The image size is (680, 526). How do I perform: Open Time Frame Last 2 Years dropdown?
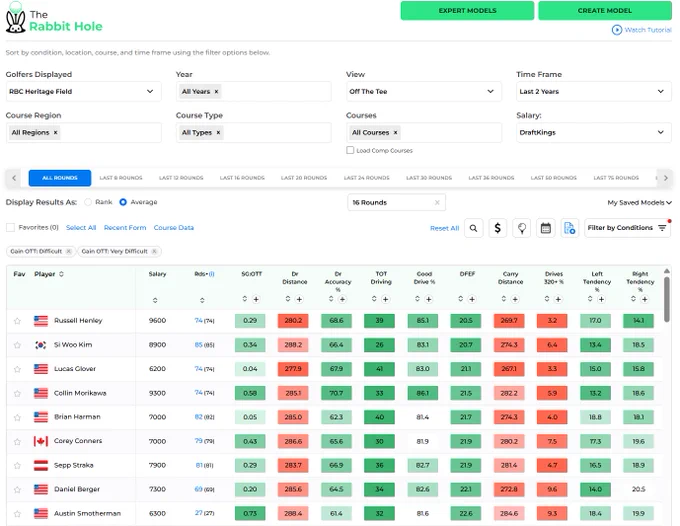(x=594, y=91)
